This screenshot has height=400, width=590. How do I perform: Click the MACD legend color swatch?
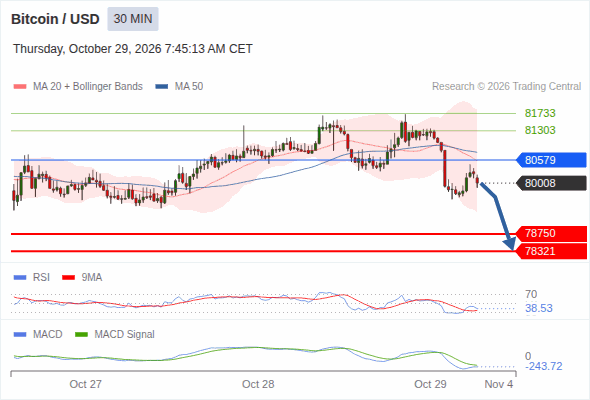[20, 335]
